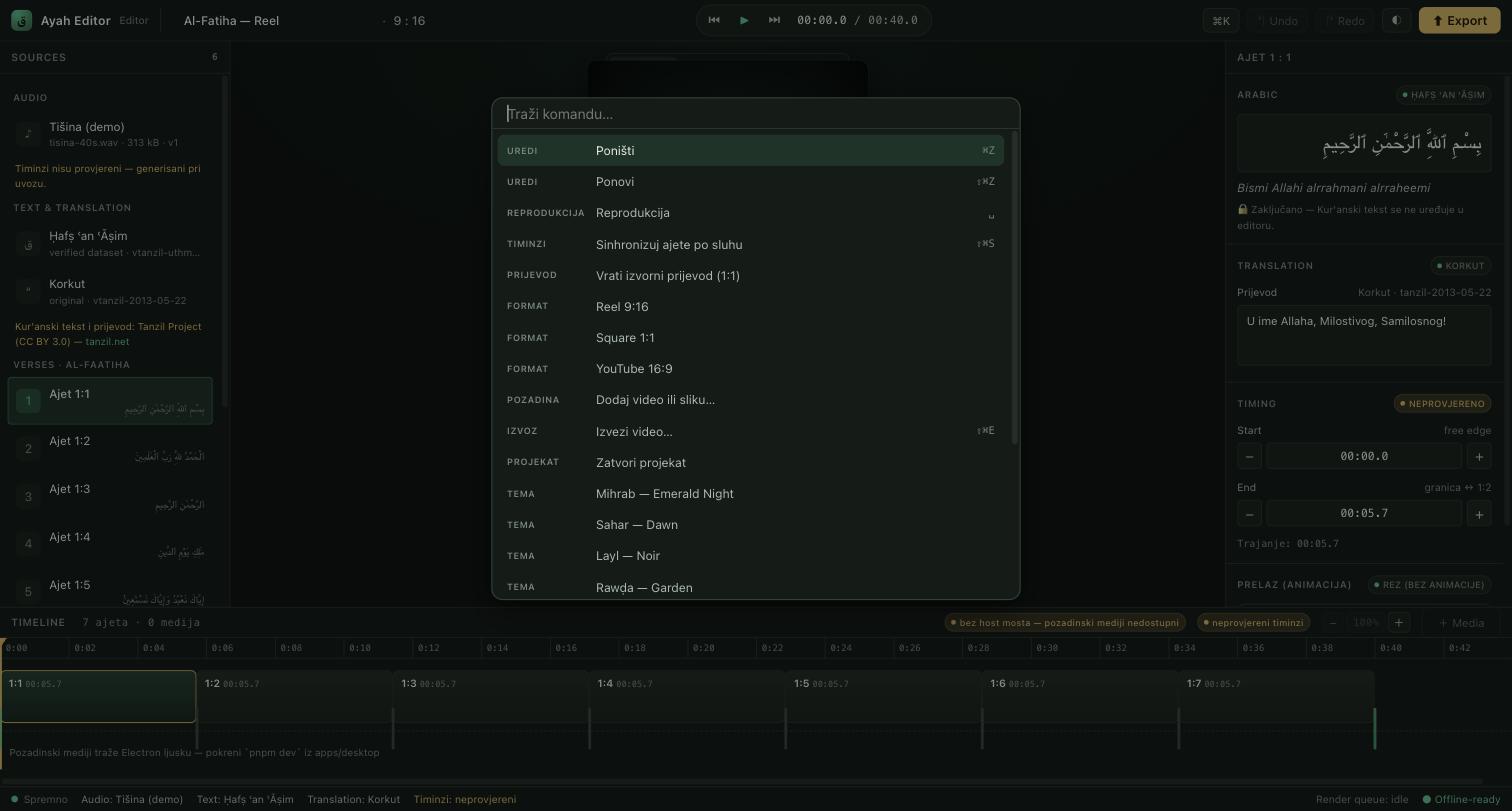Choose Dodaj video ili sliku command

point(750,400)
